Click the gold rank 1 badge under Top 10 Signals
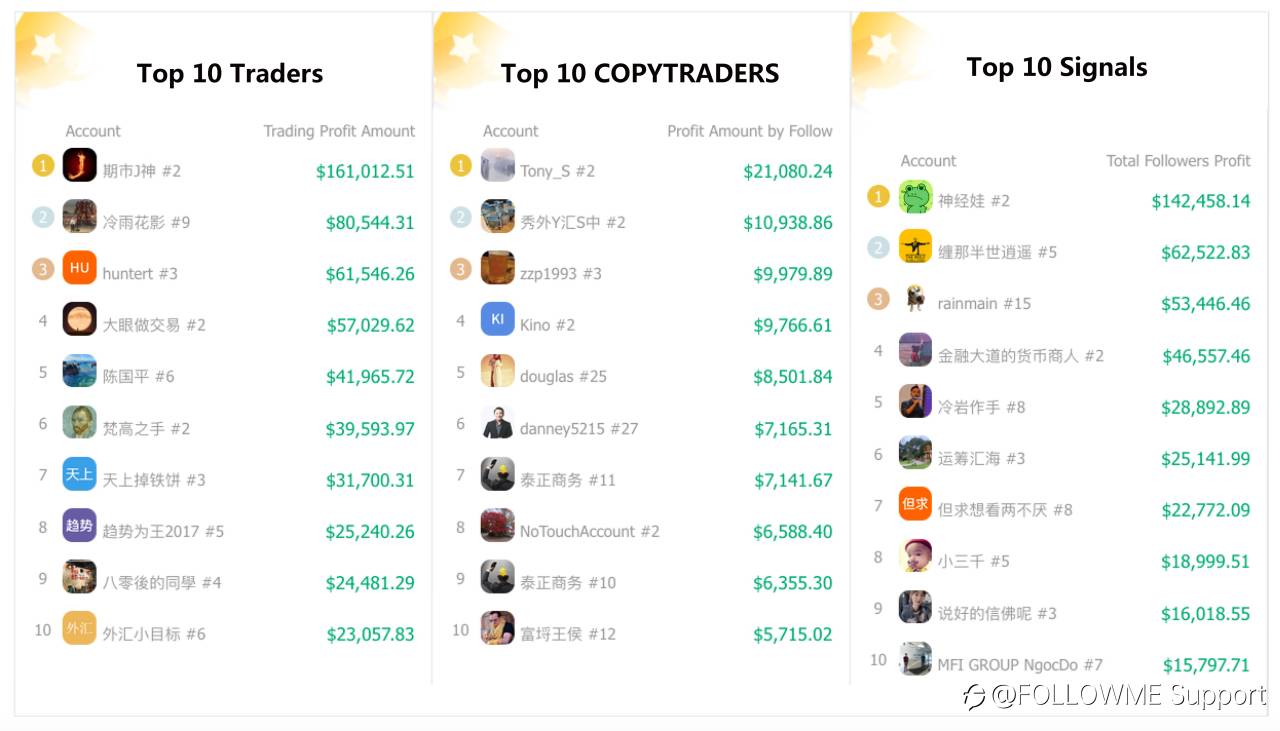The height and width of the screenshot is (731, 1280). pos(878,196)
